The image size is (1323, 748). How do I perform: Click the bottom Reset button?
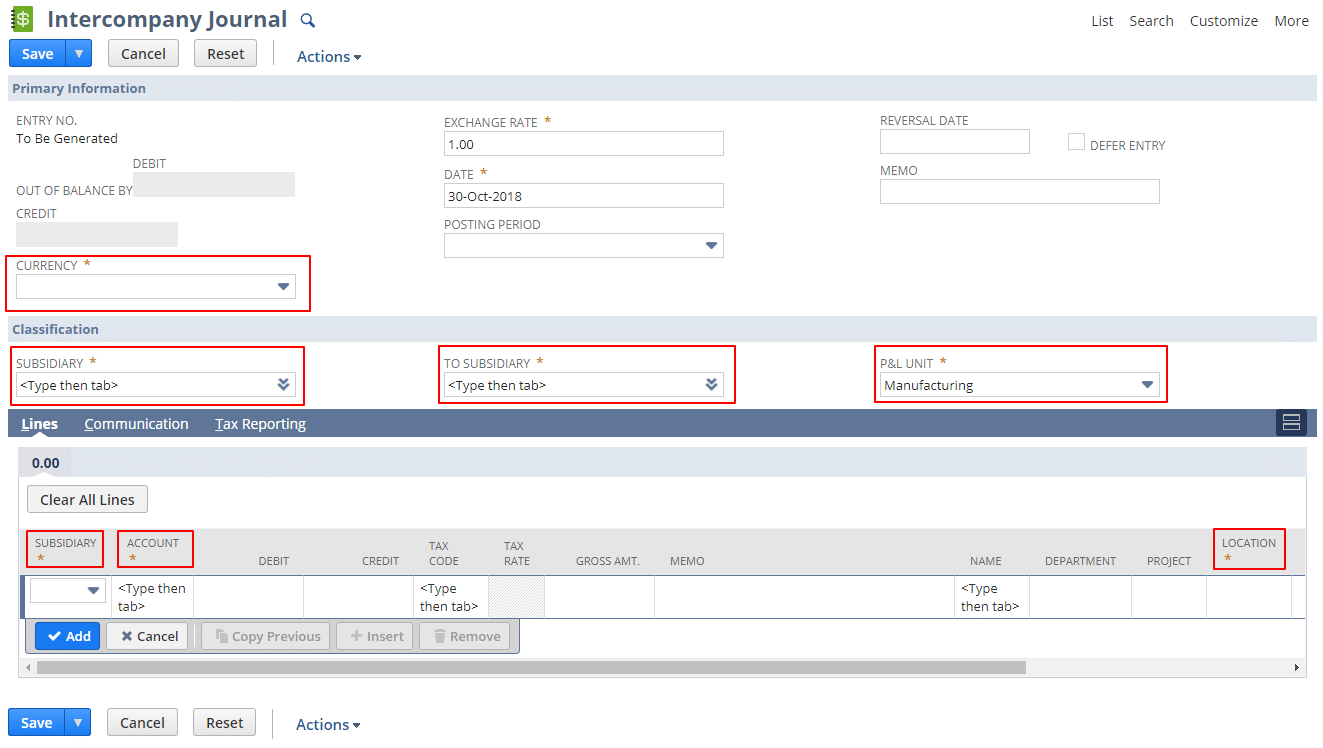point(224,722)
